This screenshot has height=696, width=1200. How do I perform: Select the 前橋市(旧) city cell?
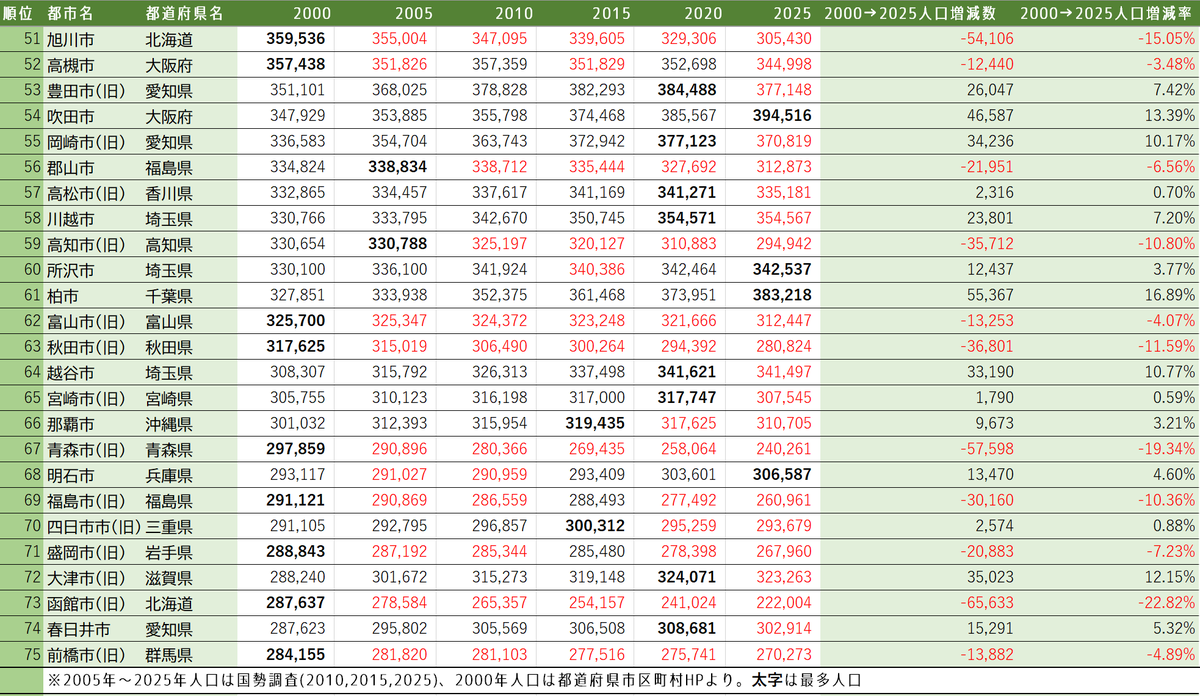pos(86,655)
